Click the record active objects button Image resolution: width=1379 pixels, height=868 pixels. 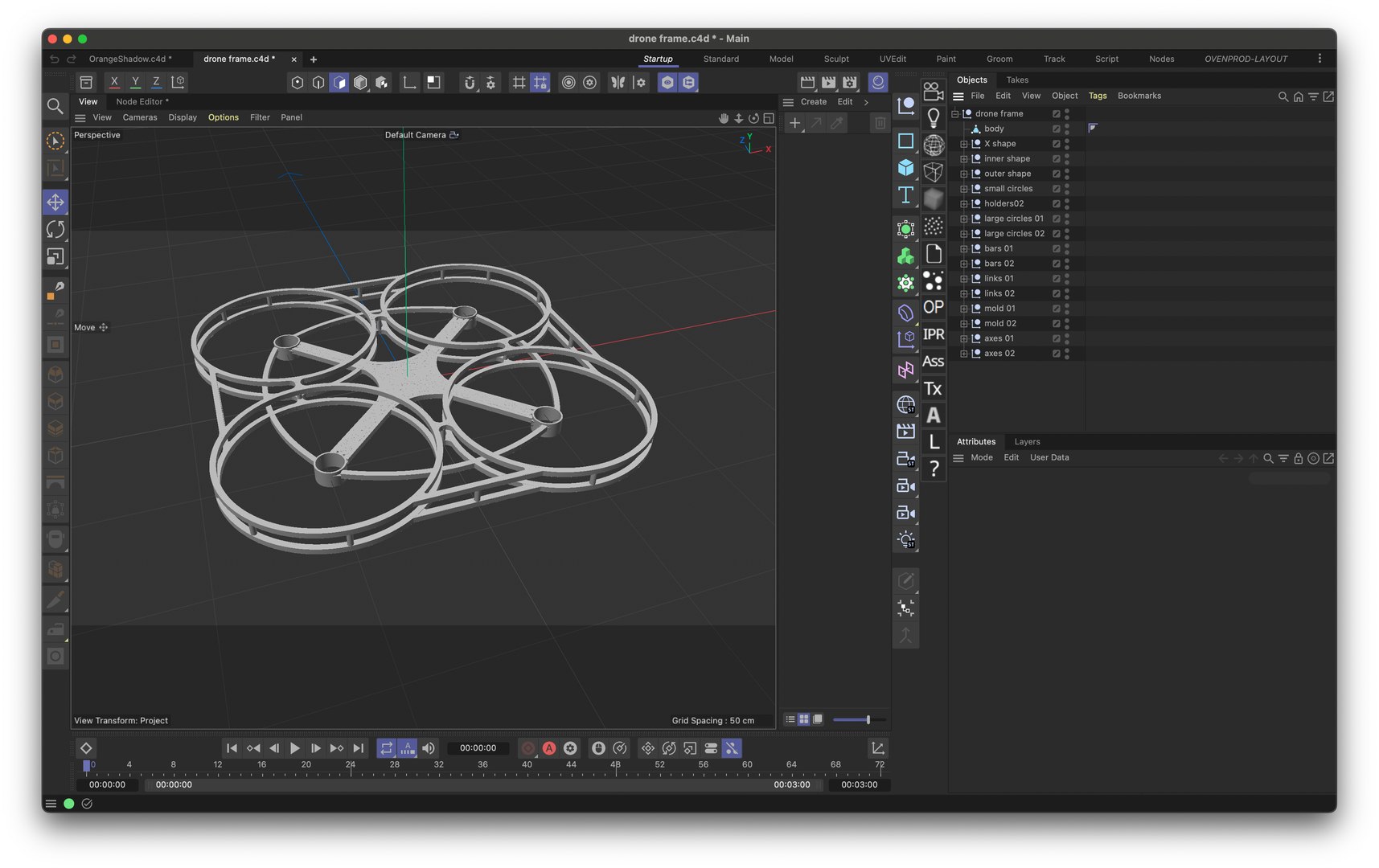point(528,748)
